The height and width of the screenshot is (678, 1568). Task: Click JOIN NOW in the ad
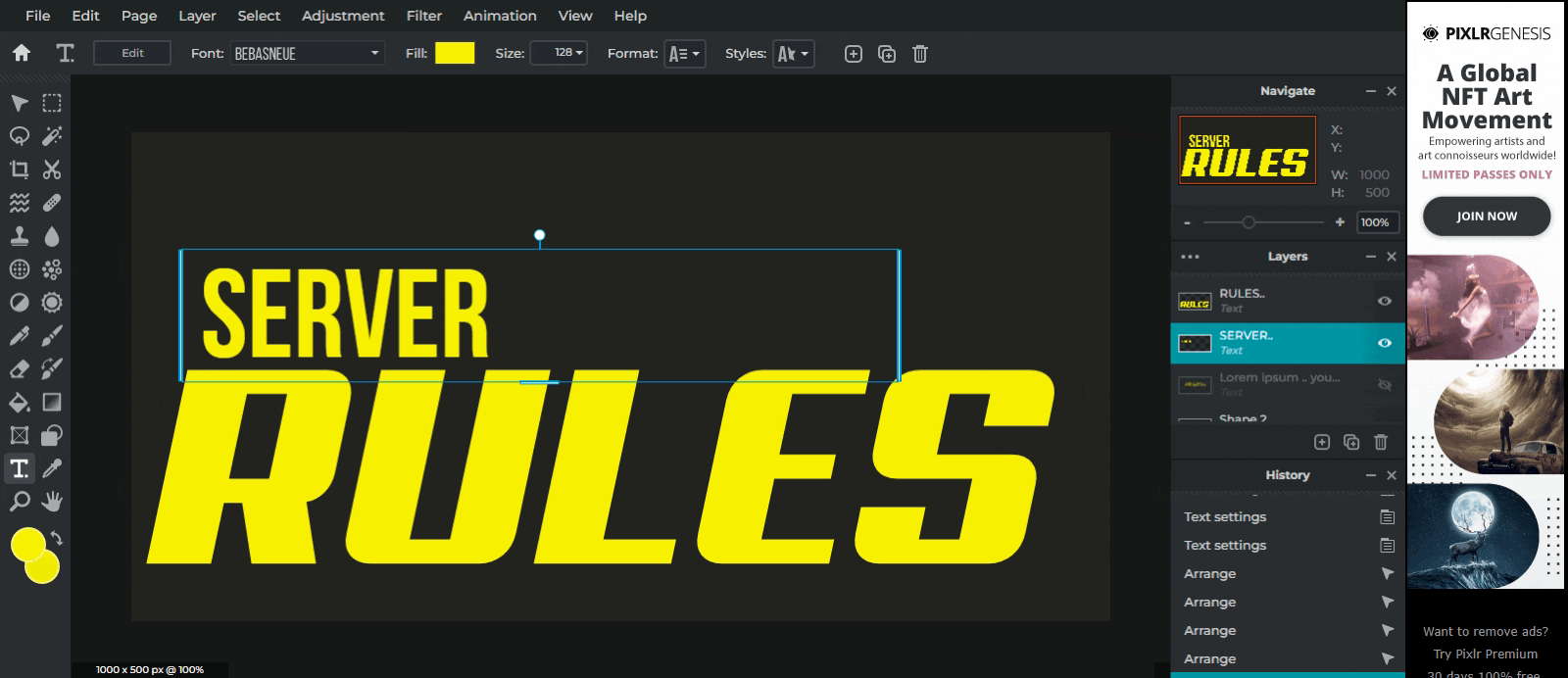pyautogui.click(x=1487, y=217)
